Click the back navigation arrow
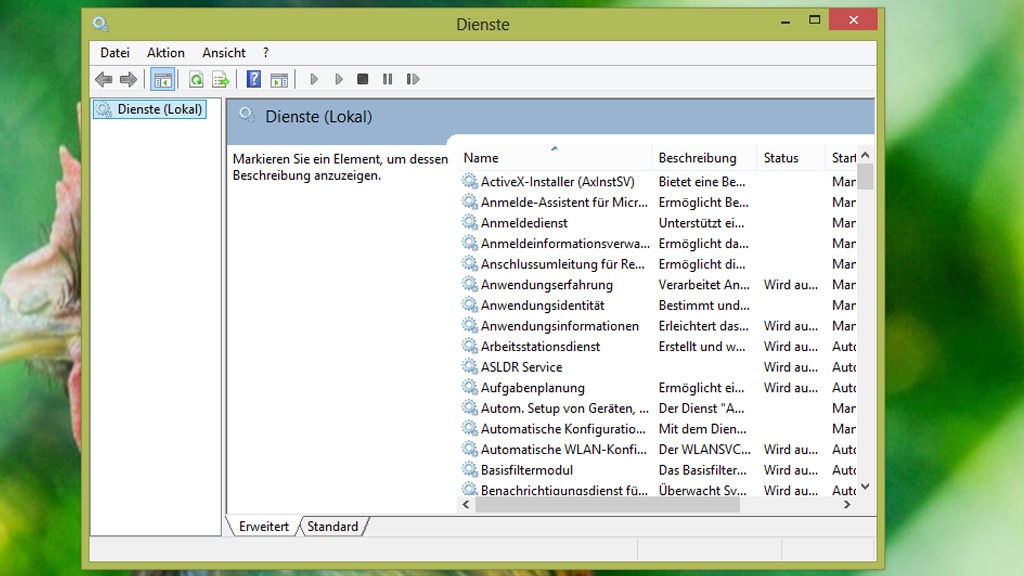 click(x=103, y=79)
